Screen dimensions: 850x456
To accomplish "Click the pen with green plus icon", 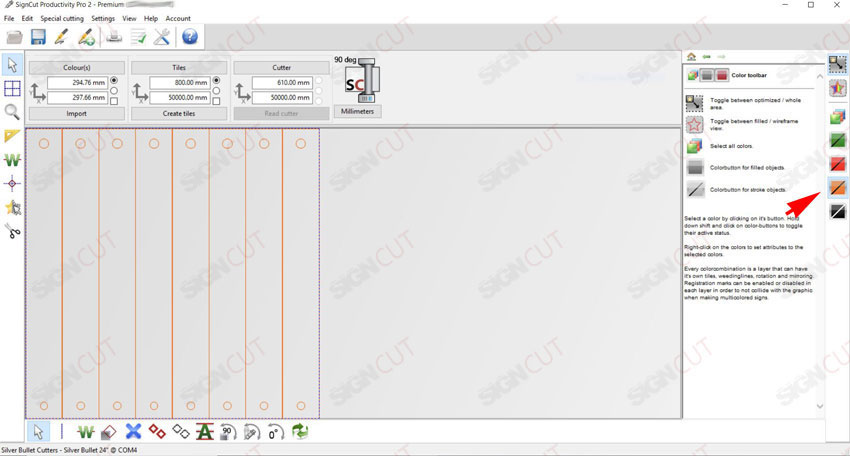I will coord(86,37).
